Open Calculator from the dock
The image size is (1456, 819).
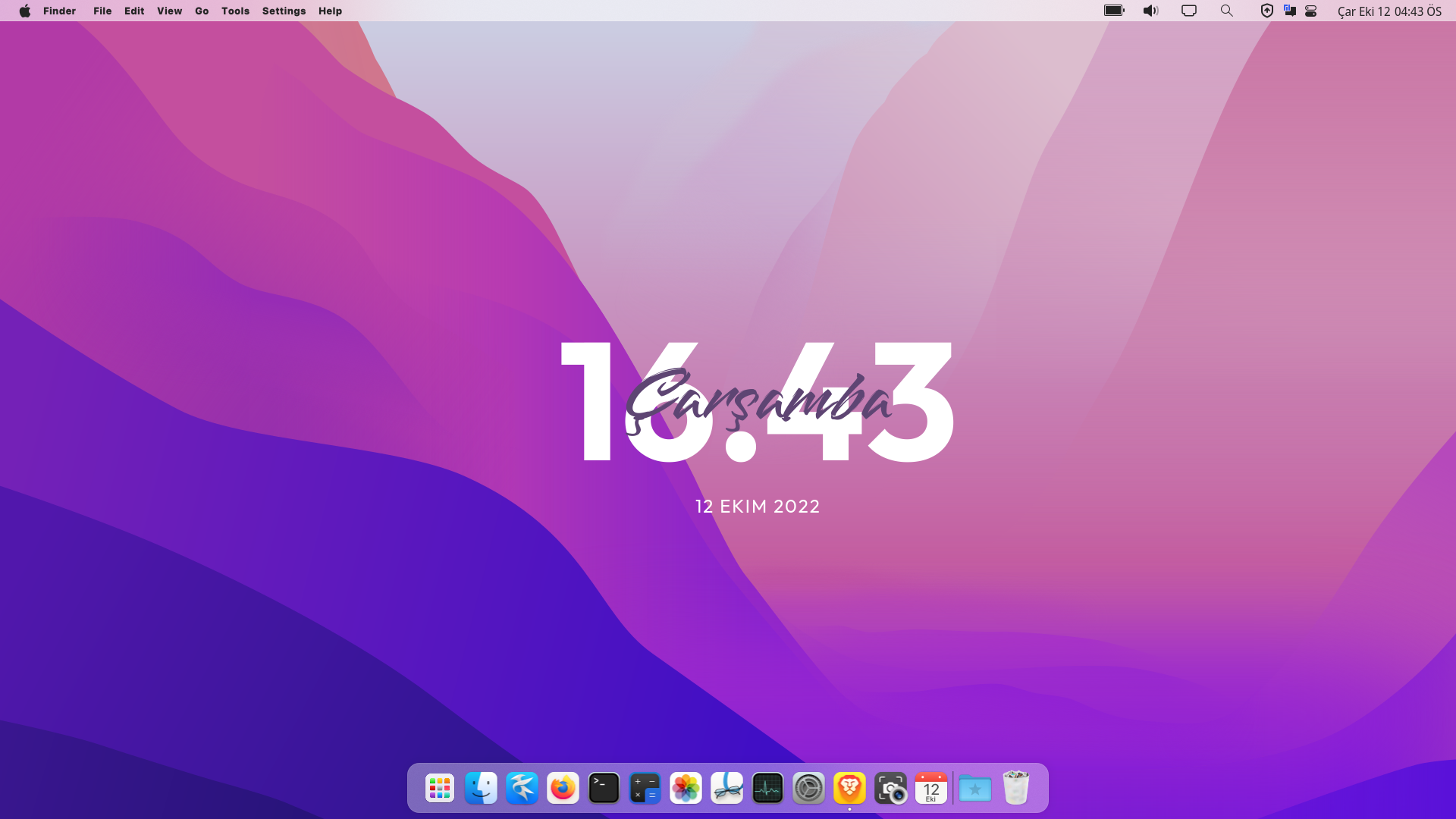tap(645, 788)
